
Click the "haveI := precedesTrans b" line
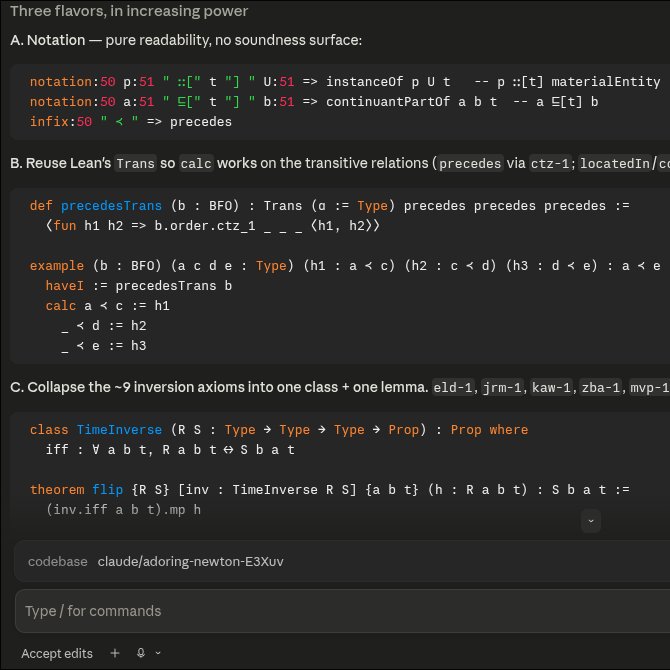click(x=139, y=286)
